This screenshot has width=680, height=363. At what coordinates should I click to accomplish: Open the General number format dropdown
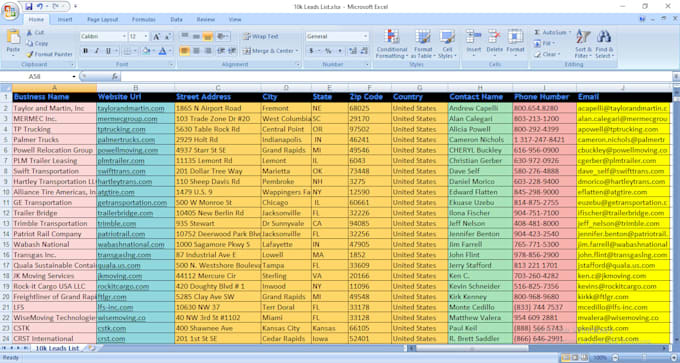pos(366,36)
